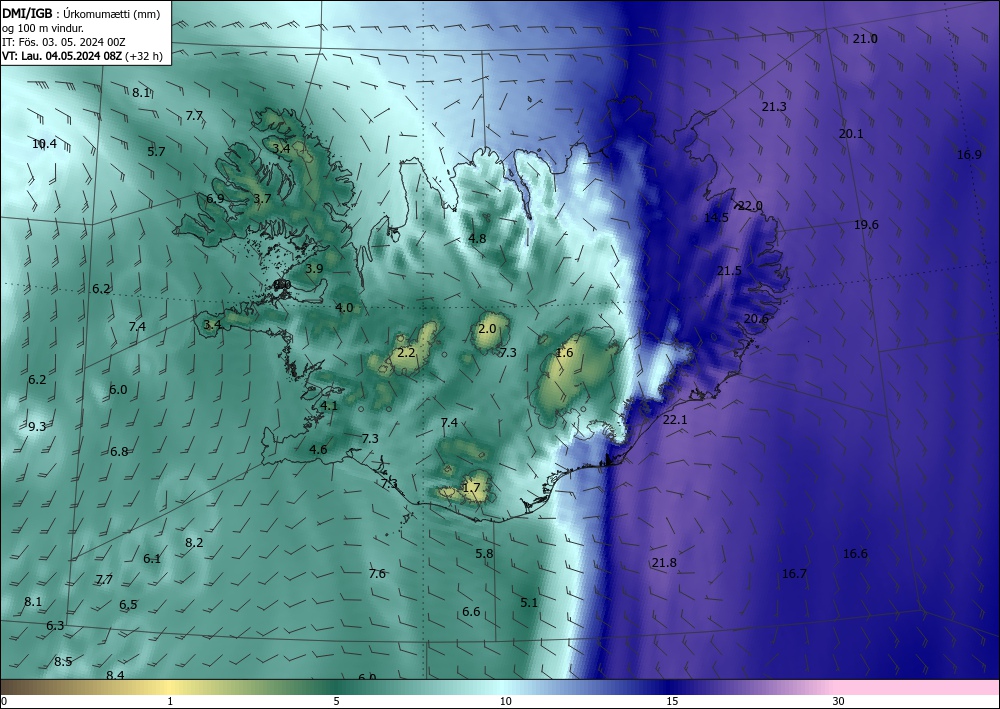Click the map value '16.7'

coord(794,574)
